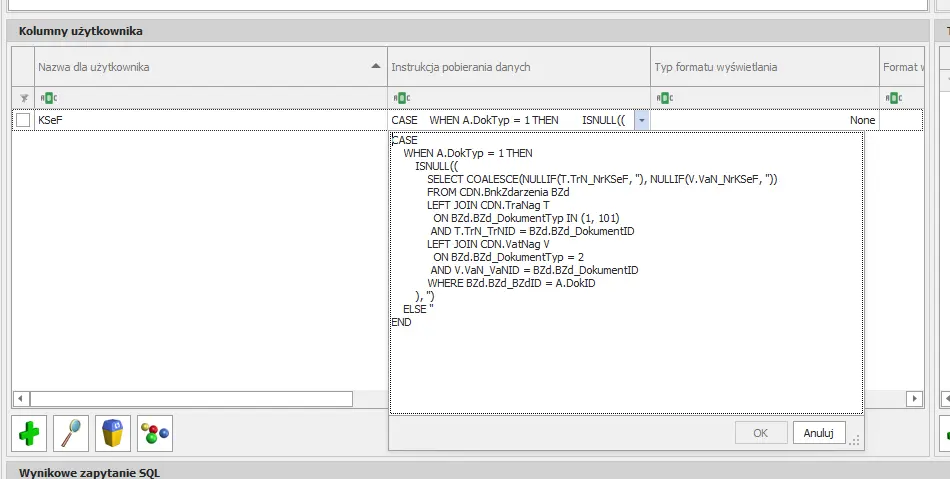Collapse the SQL instruction dropdown arrow

coord(642,121)
